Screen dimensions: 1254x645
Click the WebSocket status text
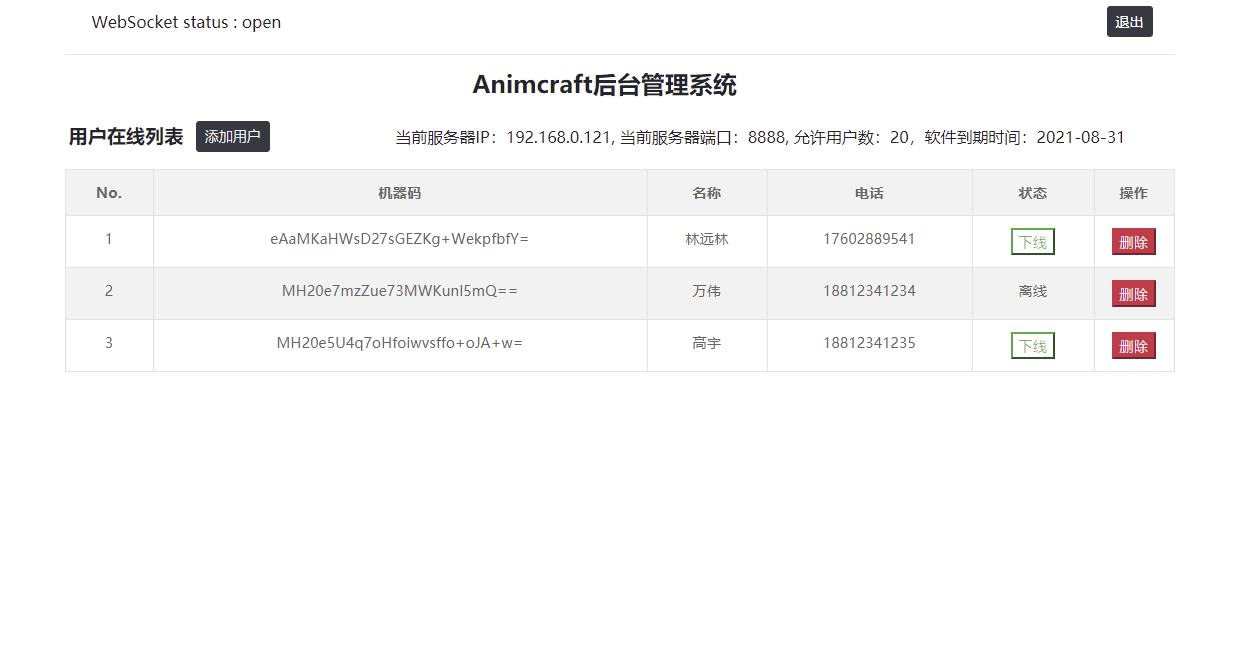pos(185,22)
